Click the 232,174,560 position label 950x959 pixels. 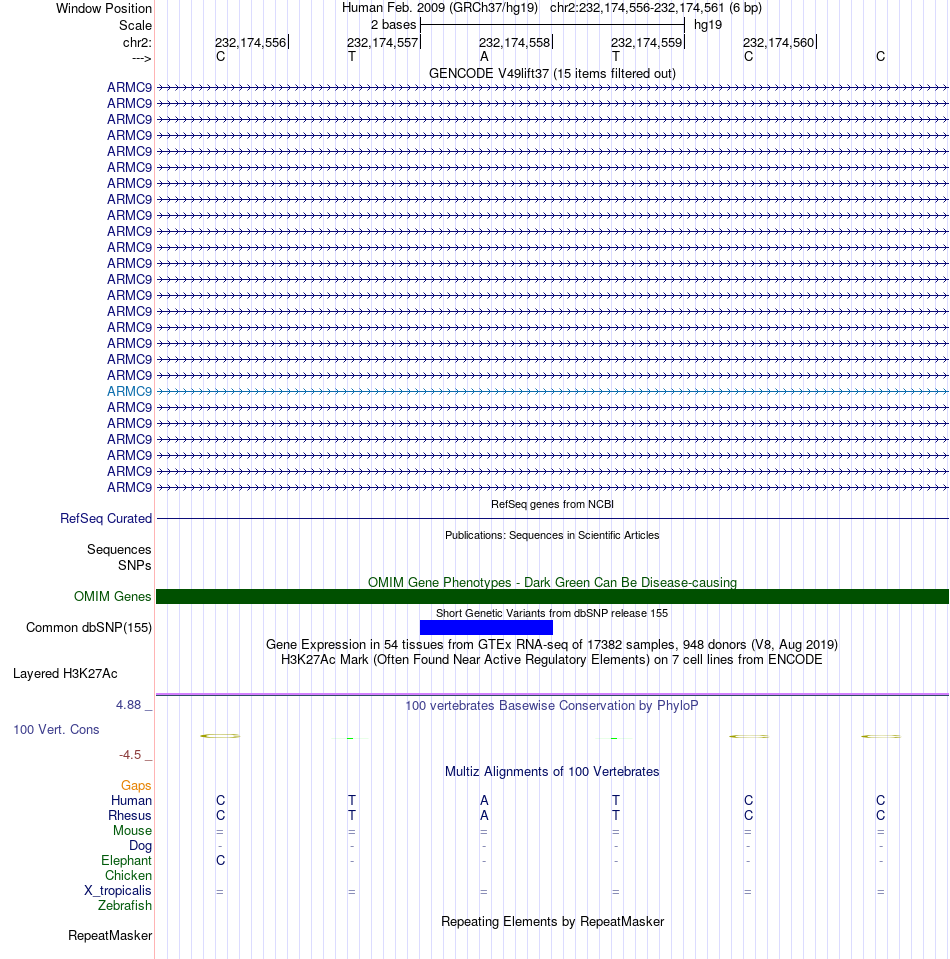click(779, 43)
